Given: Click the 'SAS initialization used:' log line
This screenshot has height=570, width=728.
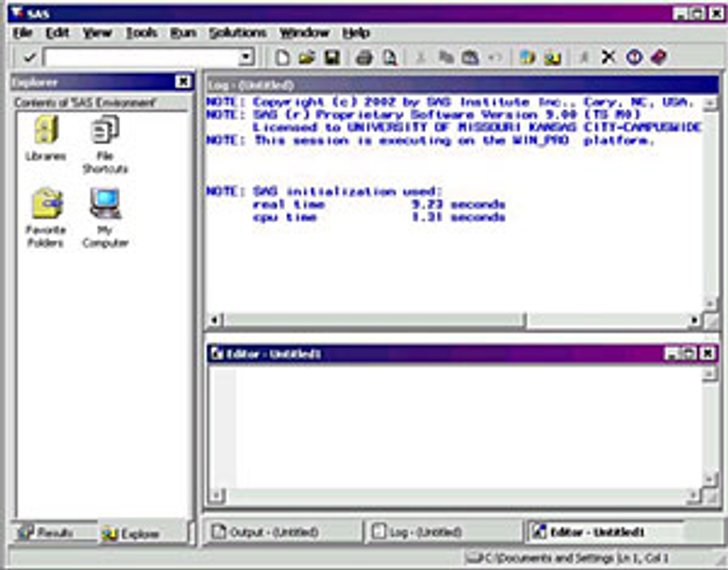Looking at the screenshot, I should pos(324,191).
